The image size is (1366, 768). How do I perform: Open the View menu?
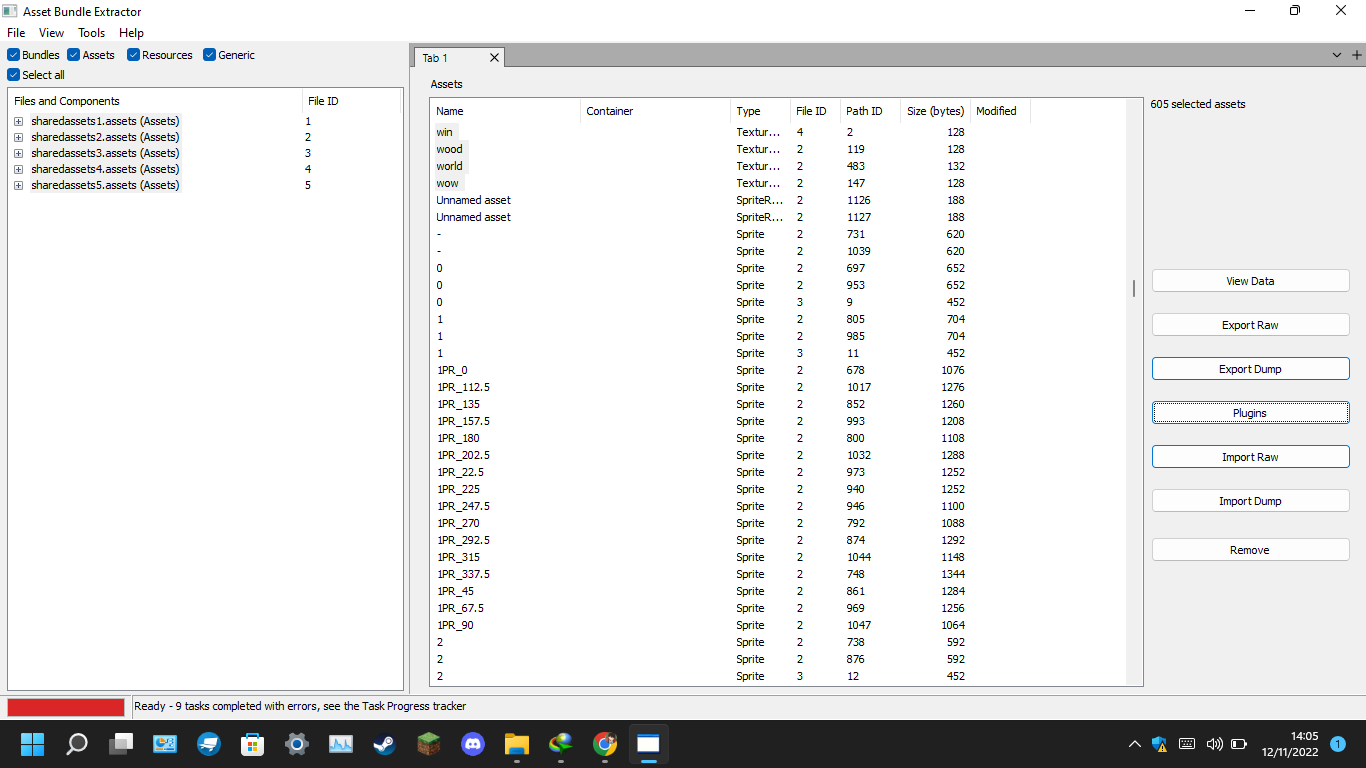coord(51,32)
